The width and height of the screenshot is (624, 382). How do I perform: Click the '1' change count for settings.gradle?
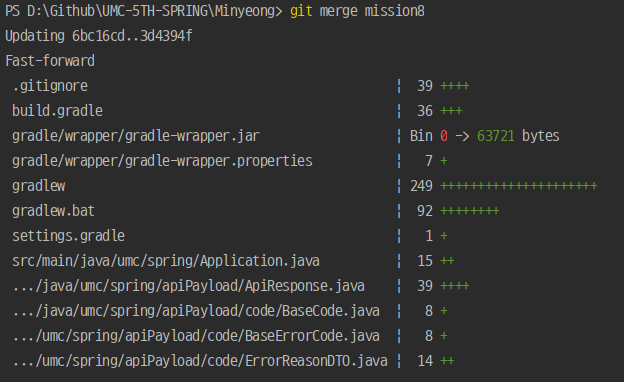[x=429, y=236]
